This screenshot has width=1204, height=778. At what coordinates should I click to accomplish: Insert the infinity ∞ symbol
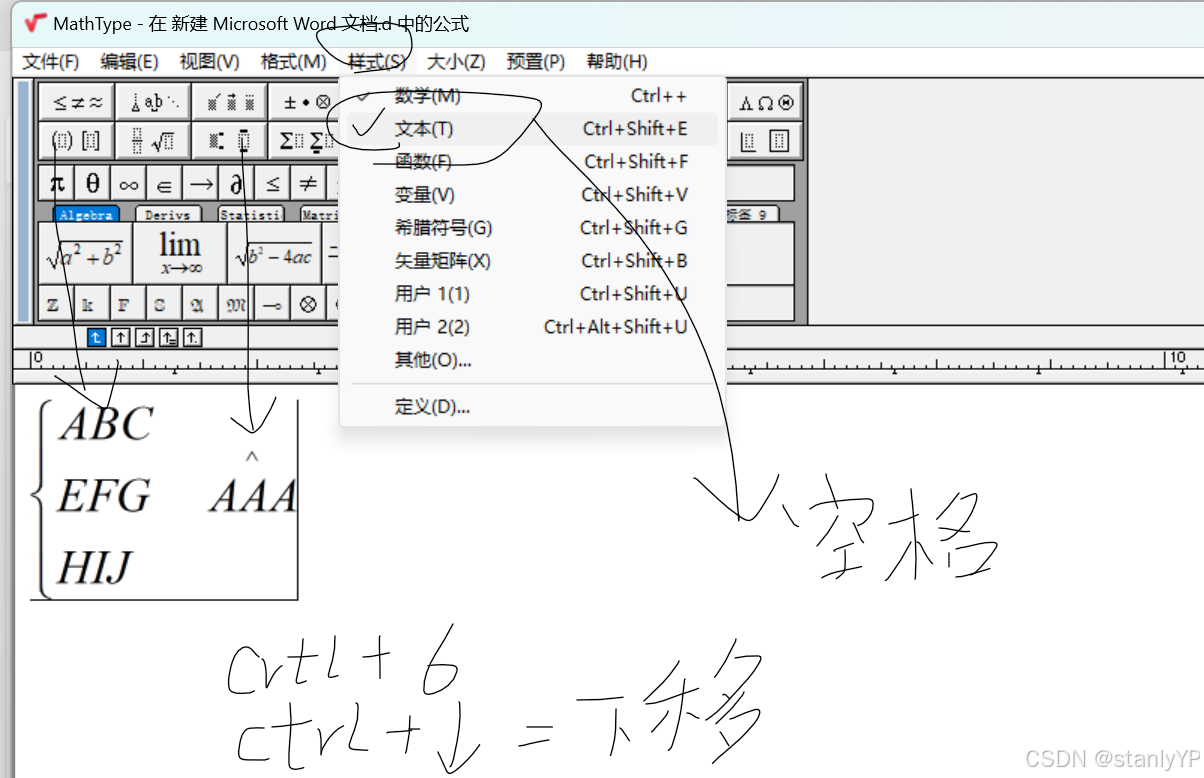coord(127,183)
